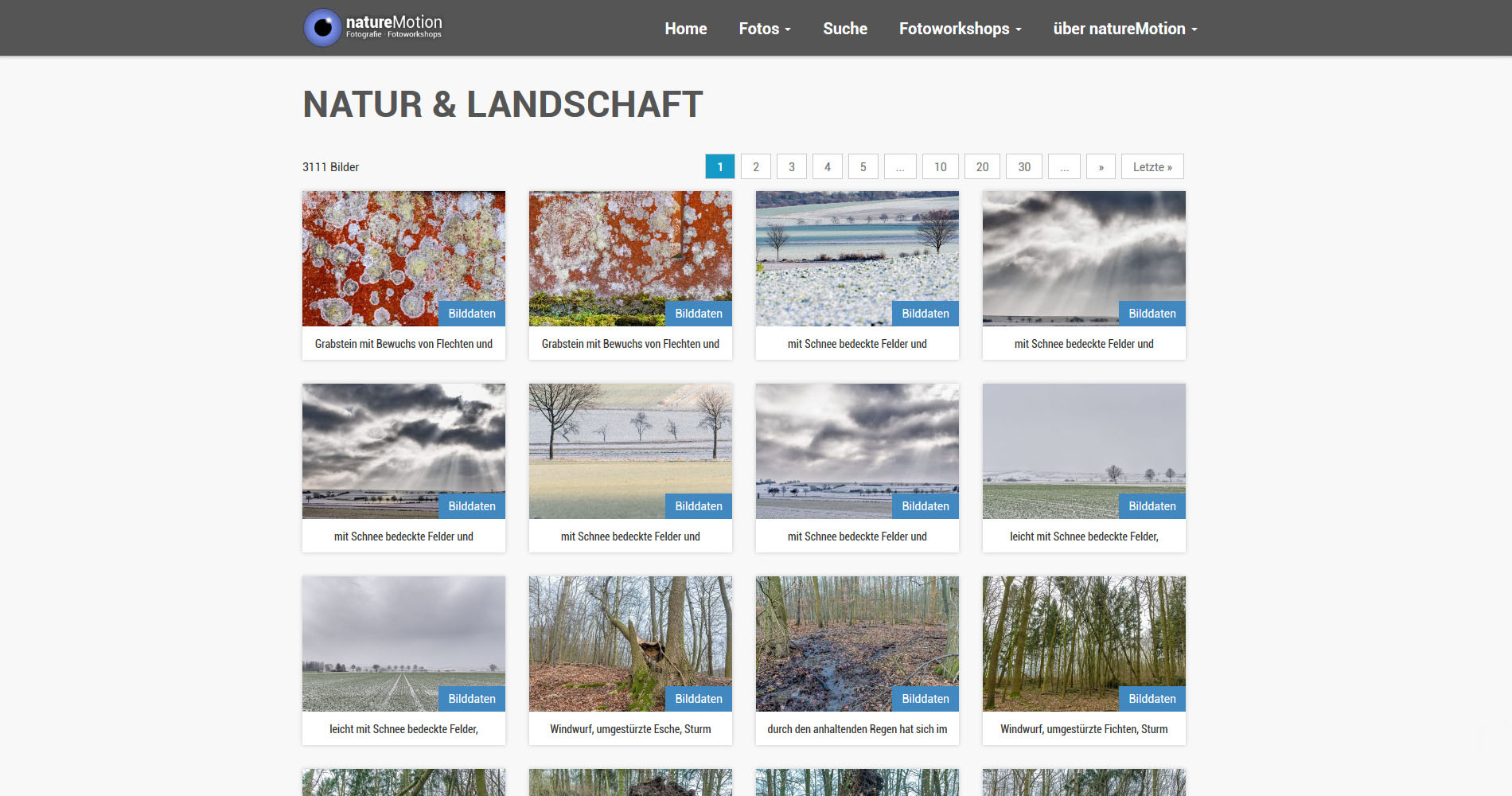Jump to pagination page 30
Screen dimensions: 1512x796
[x=1023, y=166]
